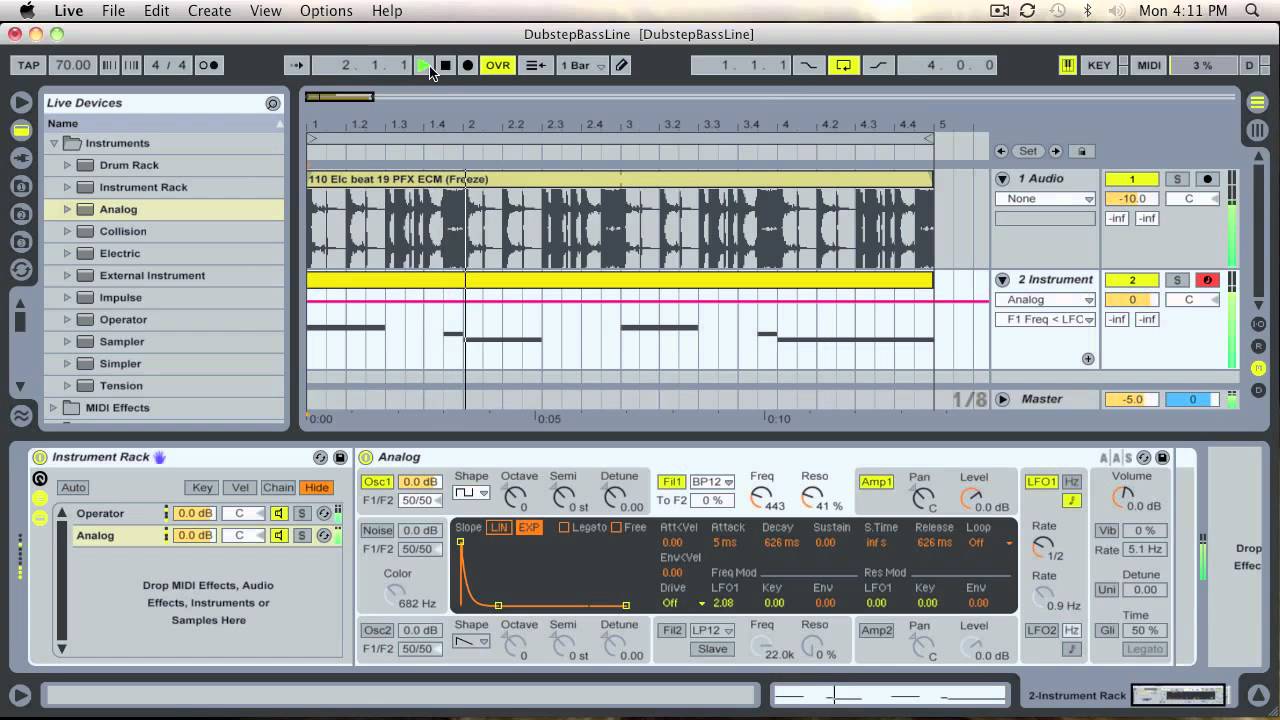Toggle the LFO1 switch
Screen dimensions: 1280x720
pos(1041,482)
